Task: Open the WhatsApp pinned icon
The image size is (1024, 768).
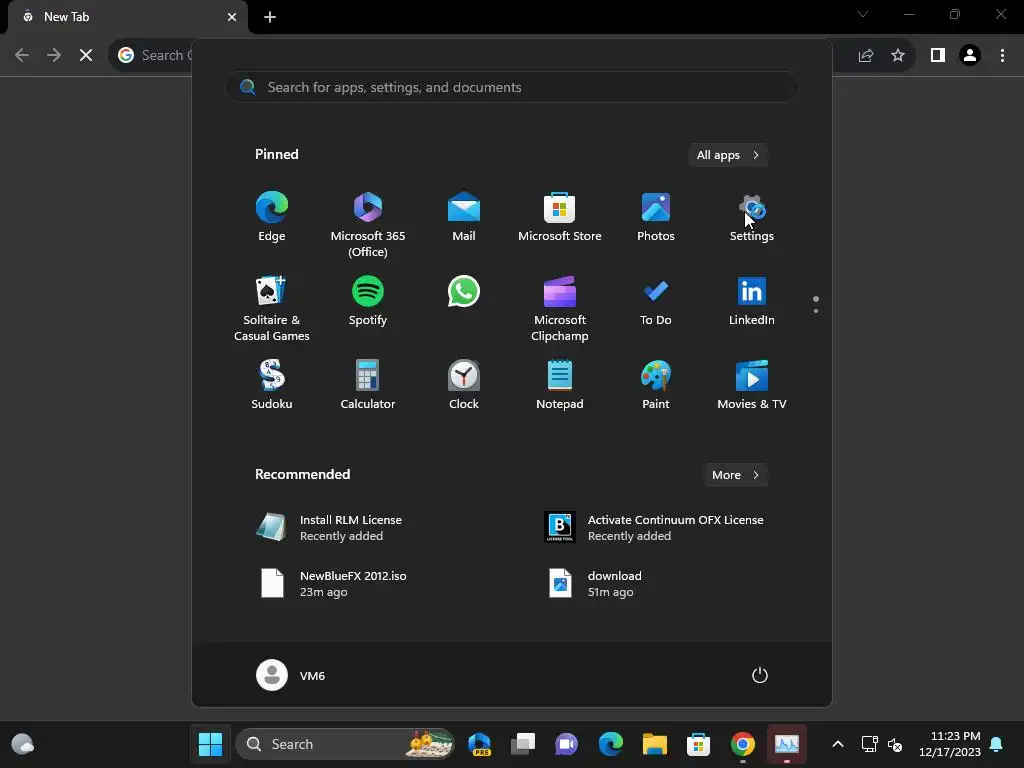Action: [464, 292]
